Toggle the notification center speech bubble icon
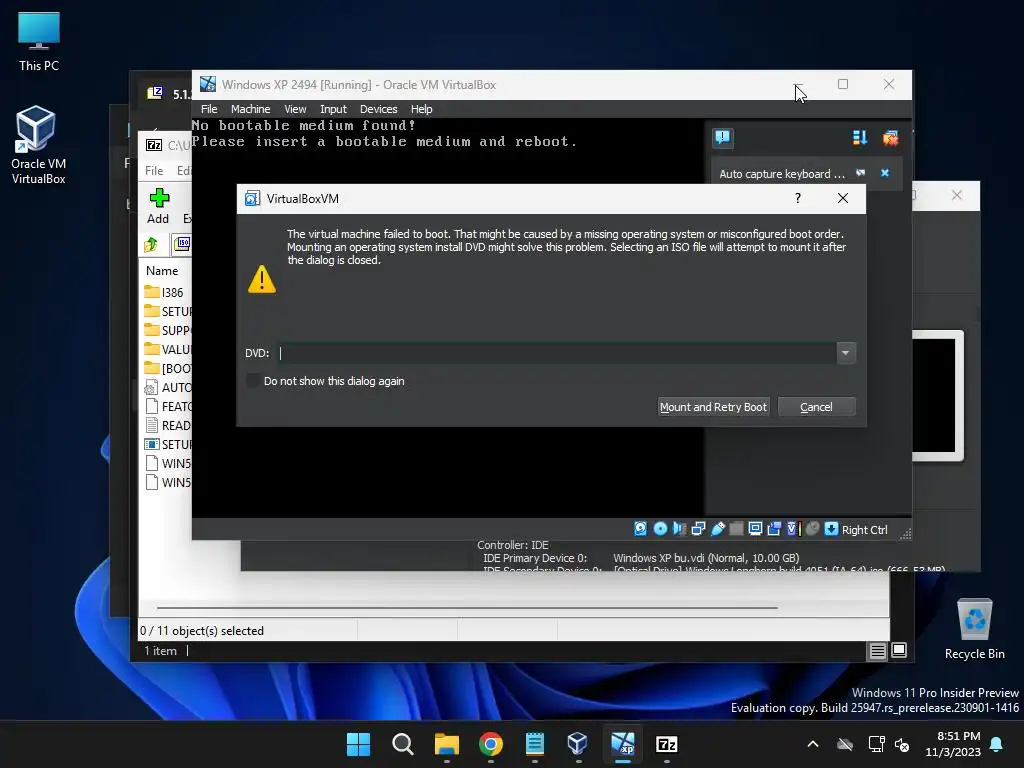This screenshot has height=768, width=1024. click(x=722, y=138)
